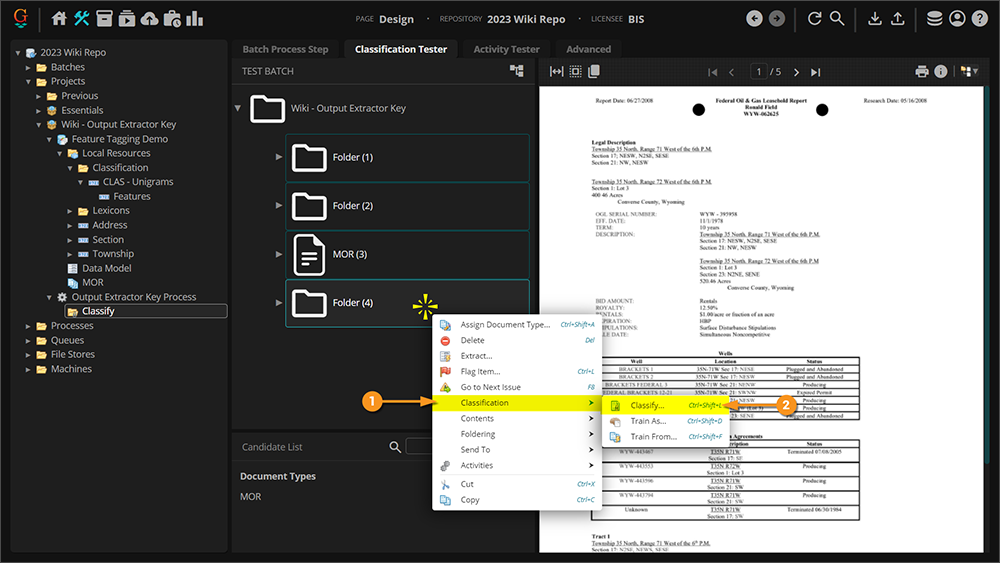Switch to the Activity Tester tab

(x=506, y=49)
